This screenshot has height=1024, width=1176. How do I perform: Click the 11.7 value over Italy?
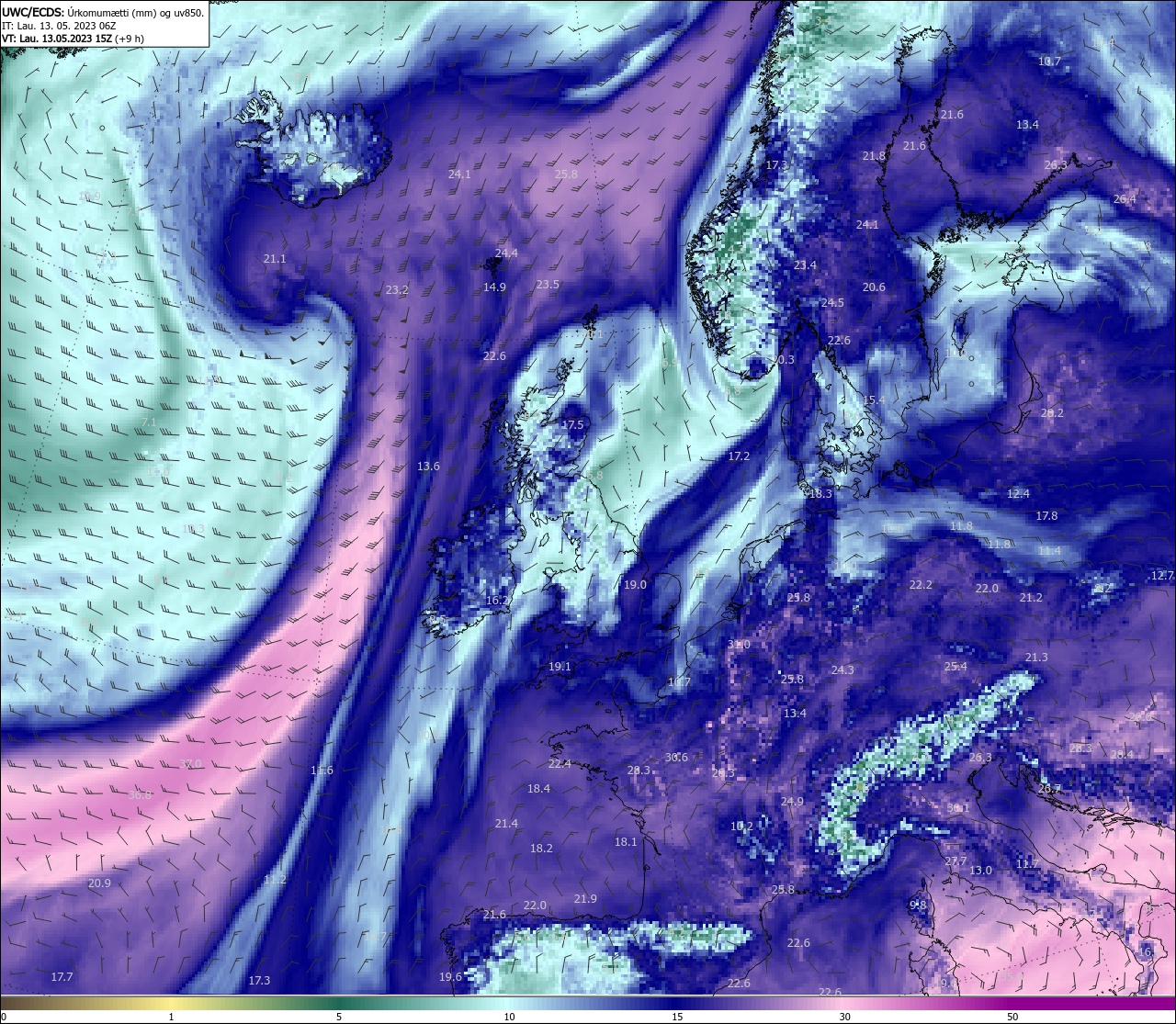coord(1027,863)
